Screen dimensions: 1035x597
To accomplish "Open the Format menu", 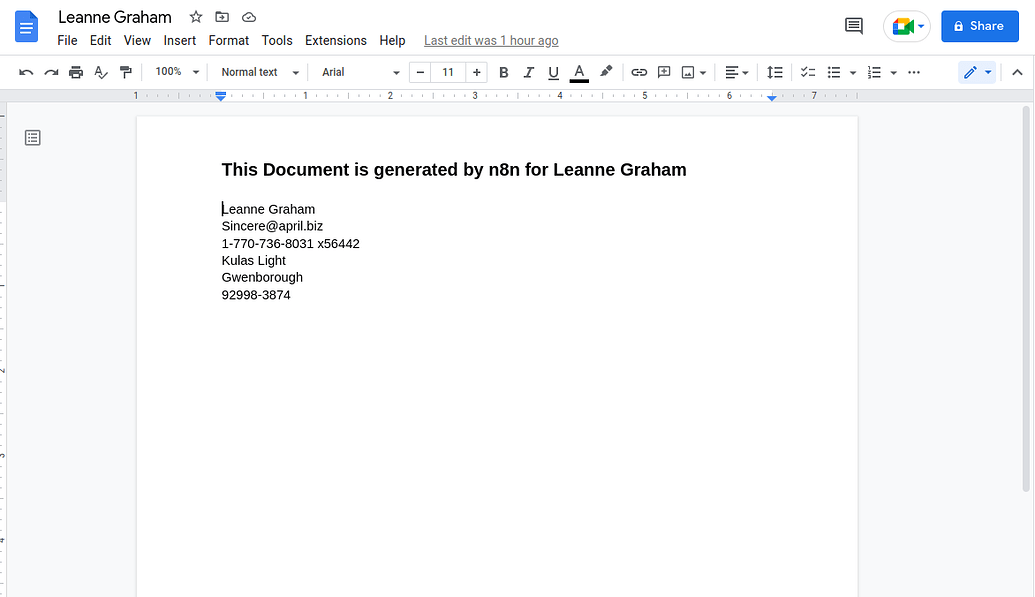I will pyautogui.click(x=228, y=41).
